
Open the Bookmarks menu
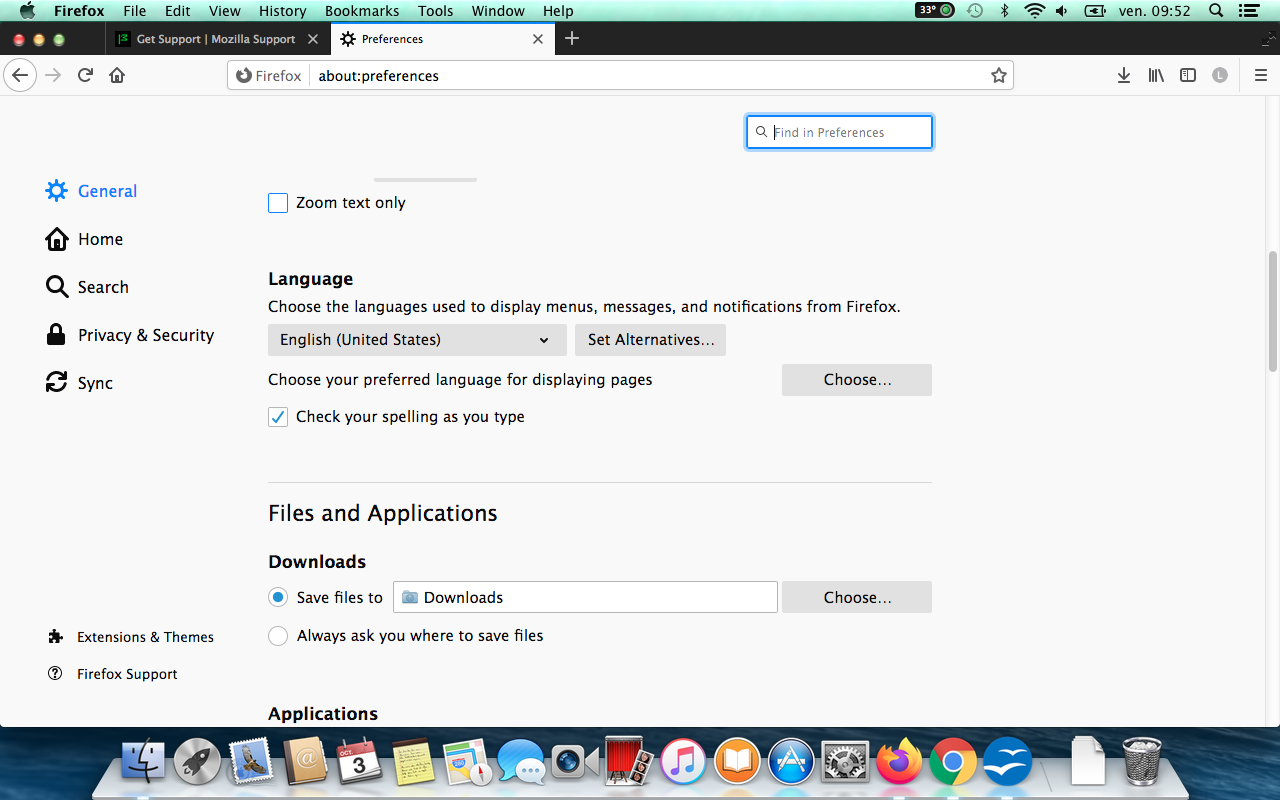pyautogui.click(x=362, y=11)
